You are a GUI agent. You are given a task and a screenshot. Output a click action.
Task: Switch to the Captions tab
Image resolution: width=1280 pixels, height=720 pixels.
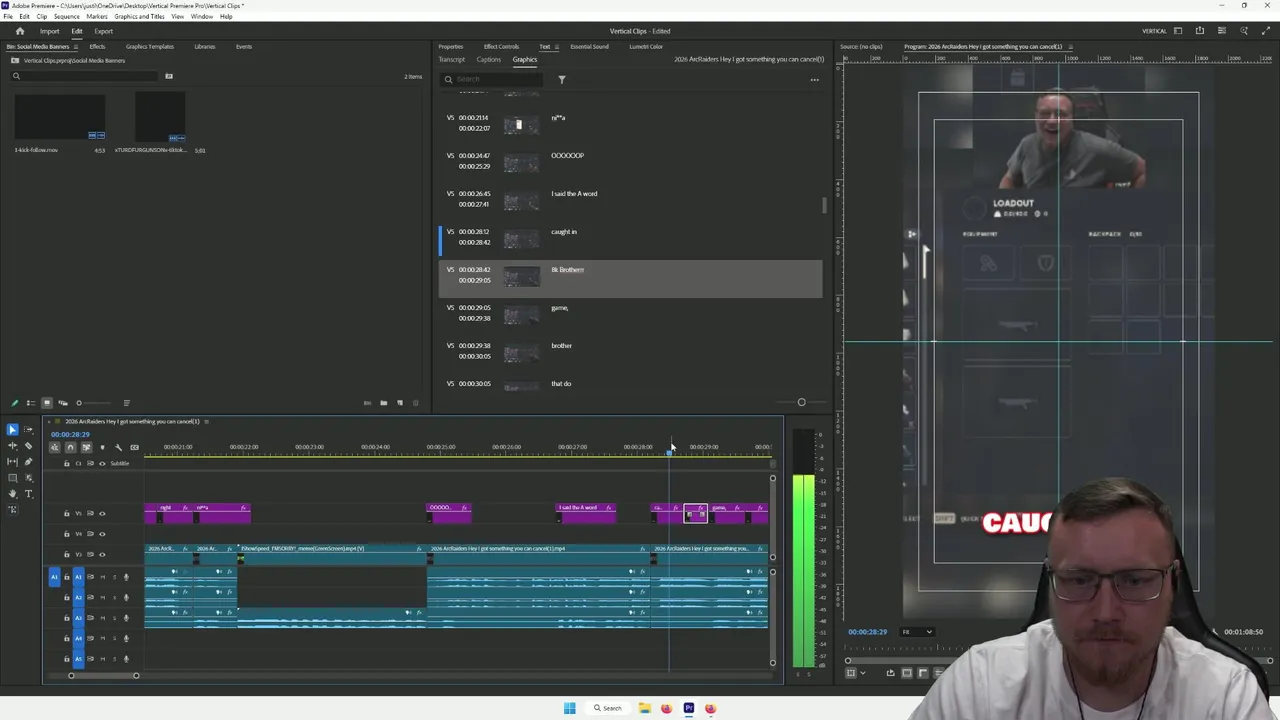tap(489, 60)
